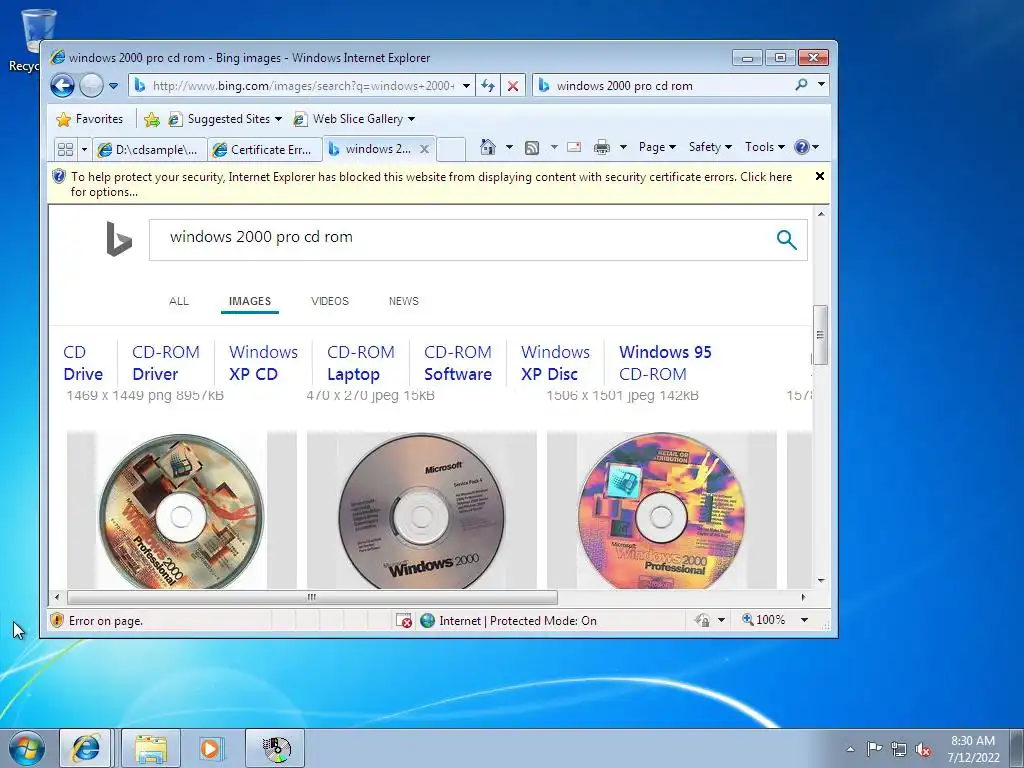Open Windows Explorer from the taskbar
The width and height of the screenshot is (1024, 768).
click(151, 748)
